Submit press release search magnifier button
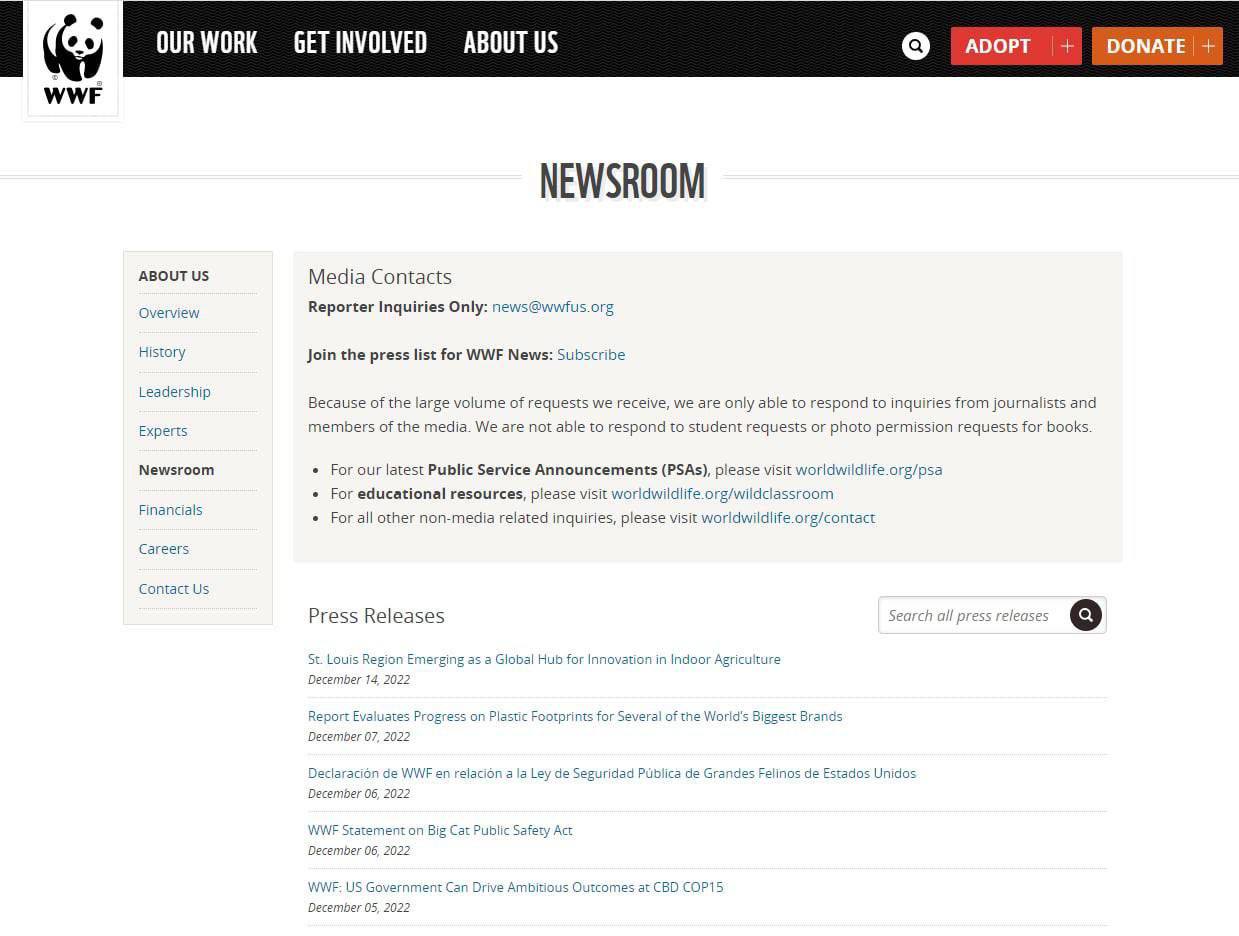The image size is (1239, 936). click(x=1085, y=615)
